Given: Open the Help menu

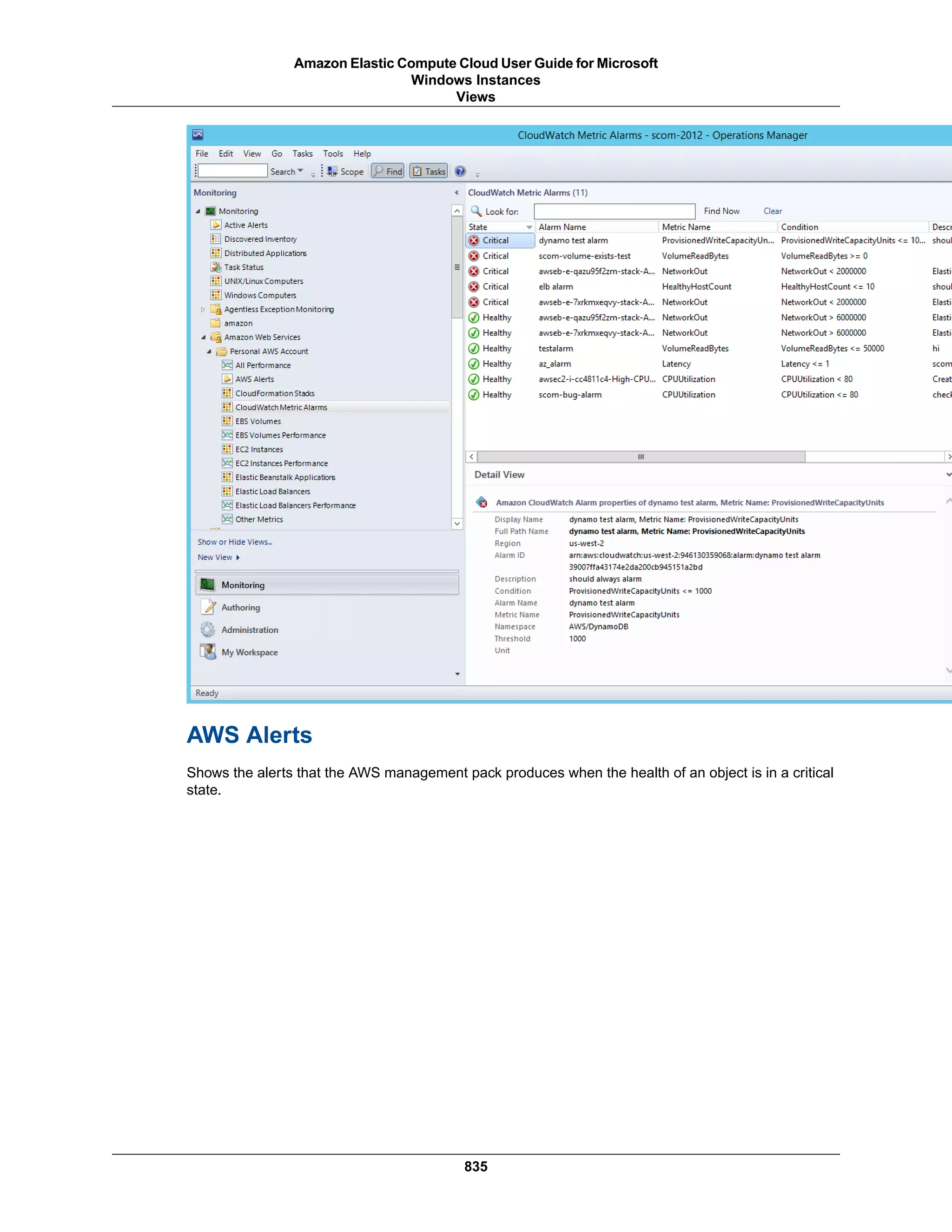Looking at the screenshot, I should point(362,153).
